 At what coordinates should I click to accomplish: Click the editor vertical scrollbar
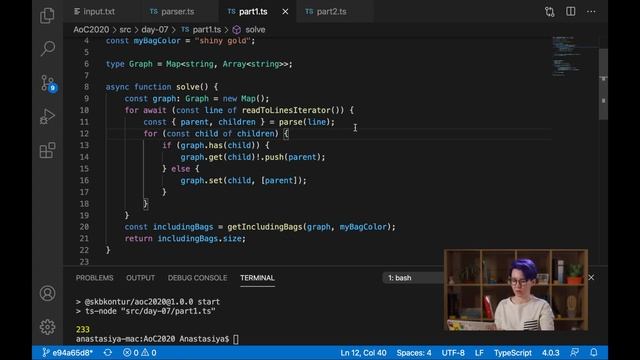603,84
